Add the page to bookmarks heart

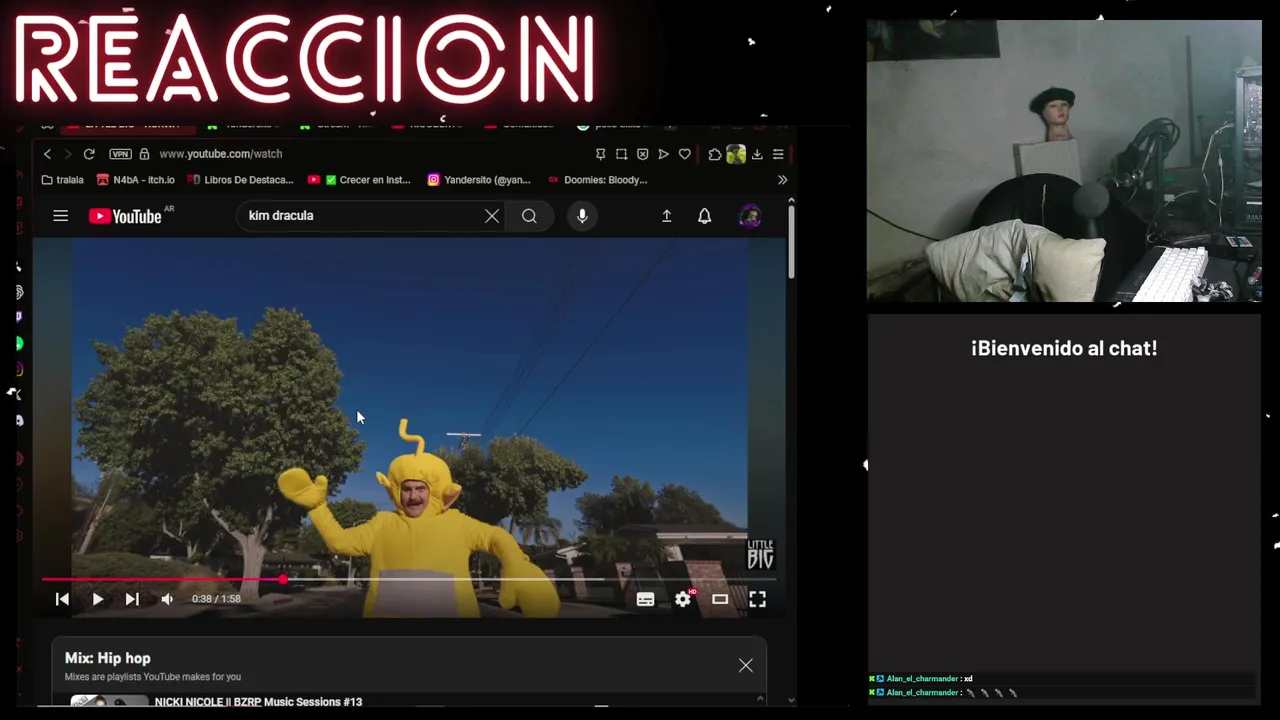[x=684, y=154]
